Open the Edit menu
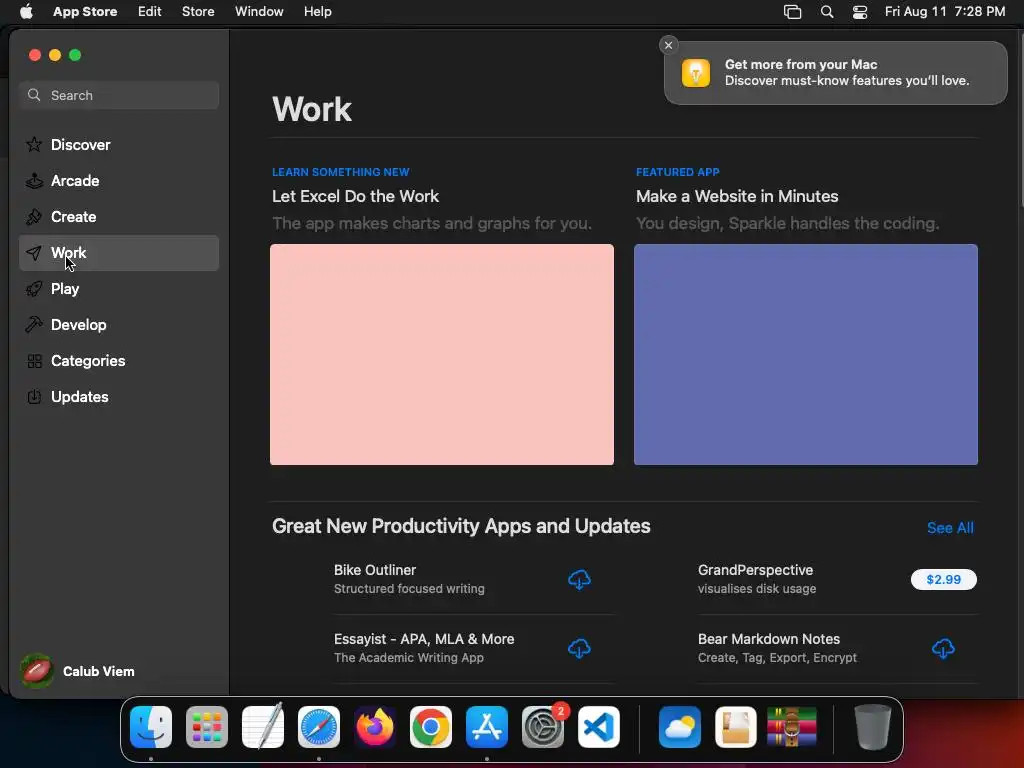The width and height of the screenshot is (1024, 768). [x=150, y=12]
